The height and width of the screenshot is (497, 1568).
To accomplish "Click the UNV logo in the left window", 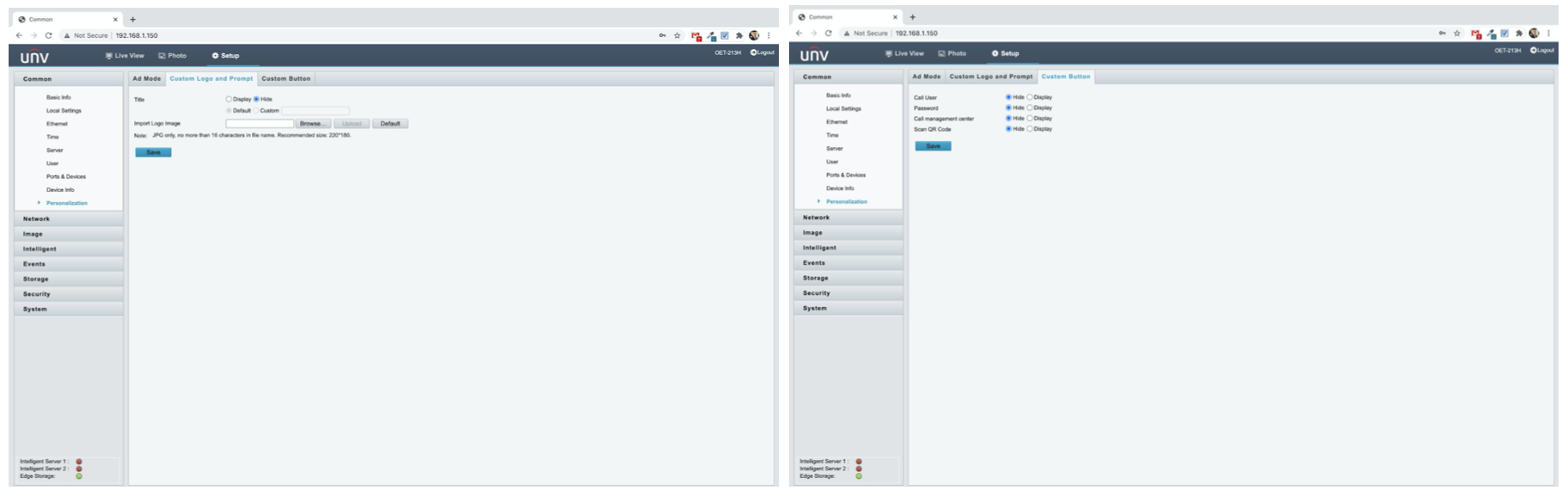I will [x=34, y=57].
